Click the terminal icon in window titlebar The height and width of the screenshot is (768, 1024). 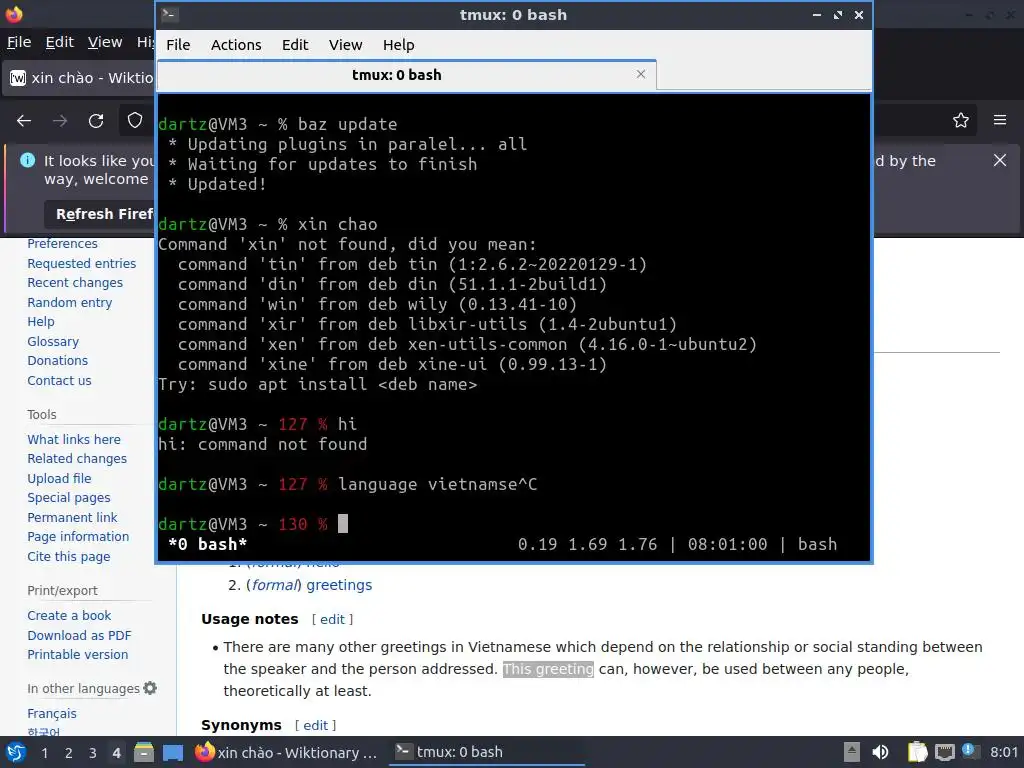pos(169,14)
